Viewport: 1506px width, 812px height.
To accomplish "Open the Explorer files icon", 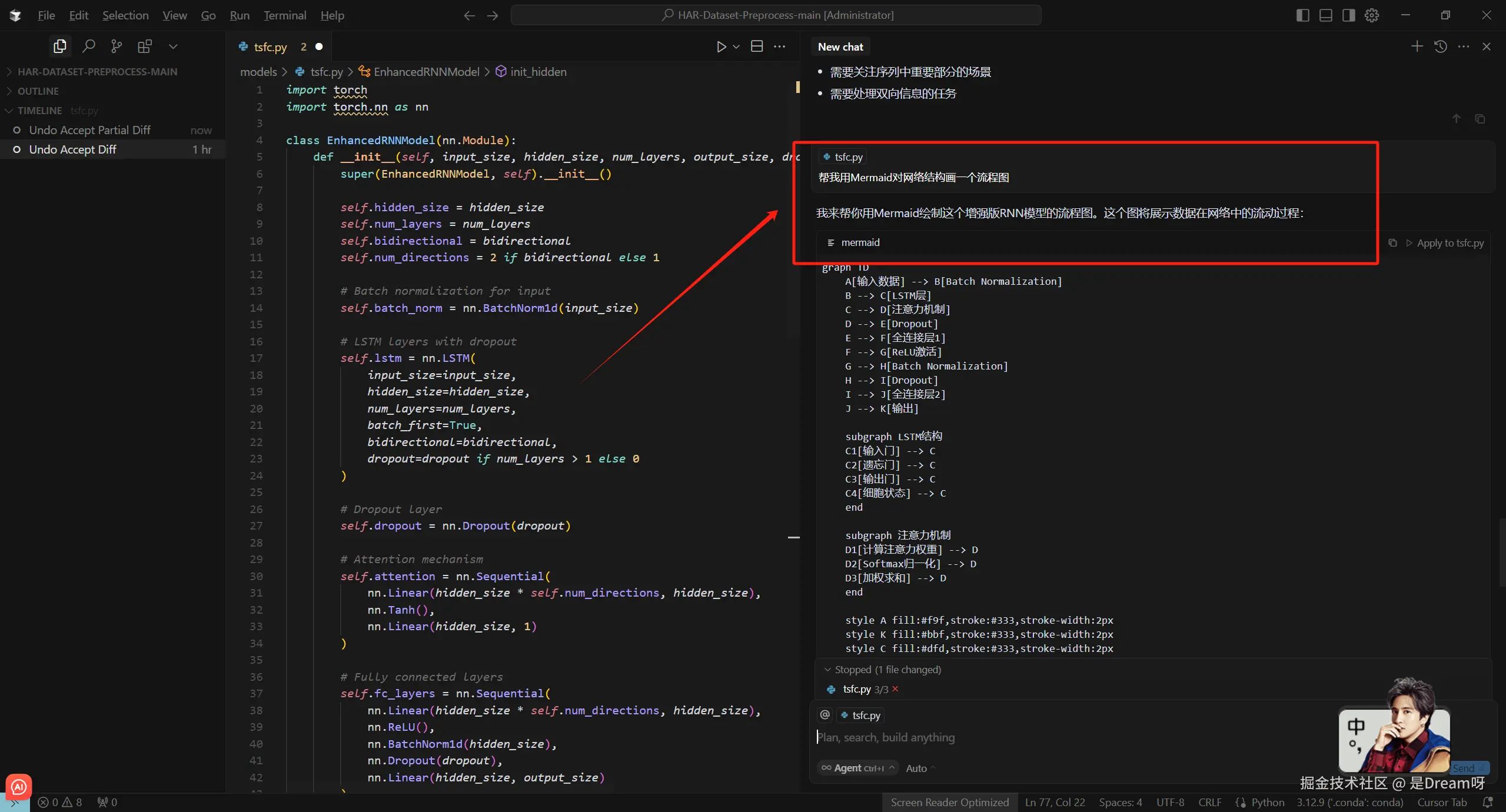I will 59,46.
